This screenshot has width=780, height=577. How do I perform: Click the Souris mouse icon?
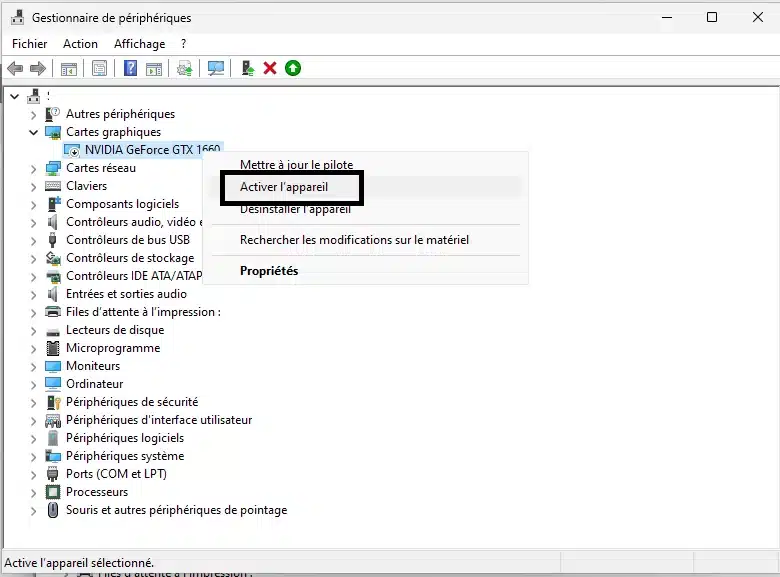[x=53, y=510]
